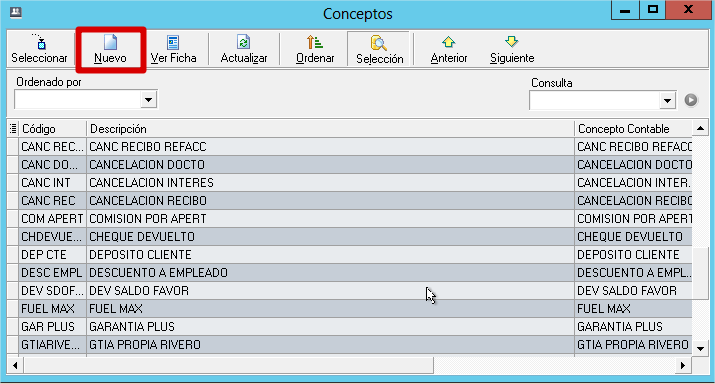Click the vertical scrollbar down arrow
715x384 pixels.
coord(700,348)
